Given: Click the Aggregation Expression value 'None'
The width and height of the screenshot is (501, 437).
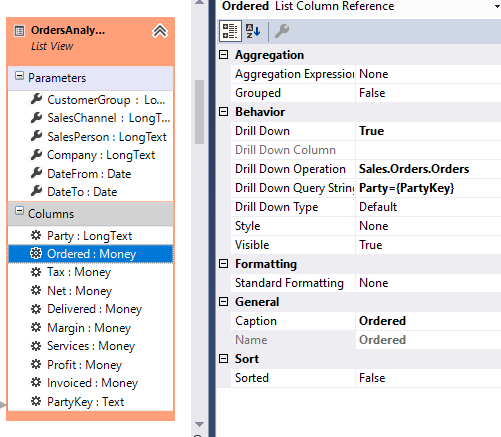Looking at the screenshot, I should [x=428, y=74].
